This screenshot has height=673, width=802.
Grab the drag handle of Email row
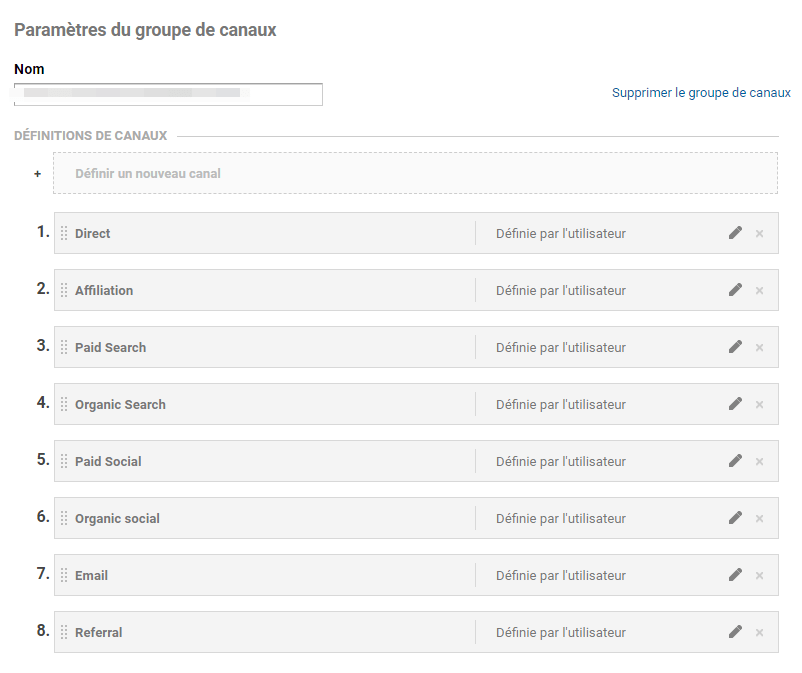click(64, 575)
